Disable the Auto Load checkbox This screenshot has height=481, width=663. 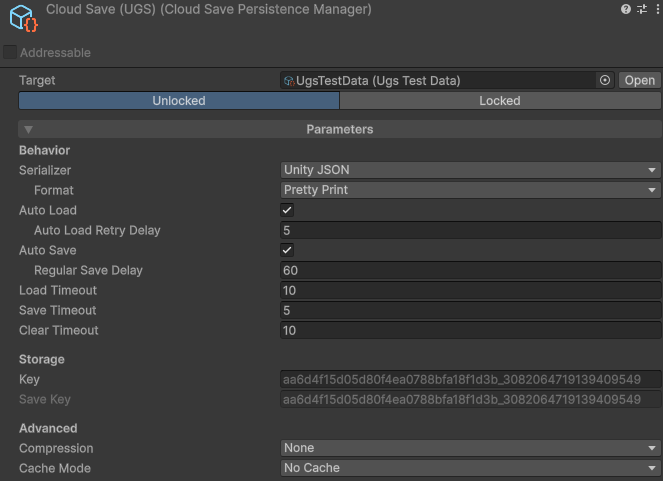[x=287, y=210]
